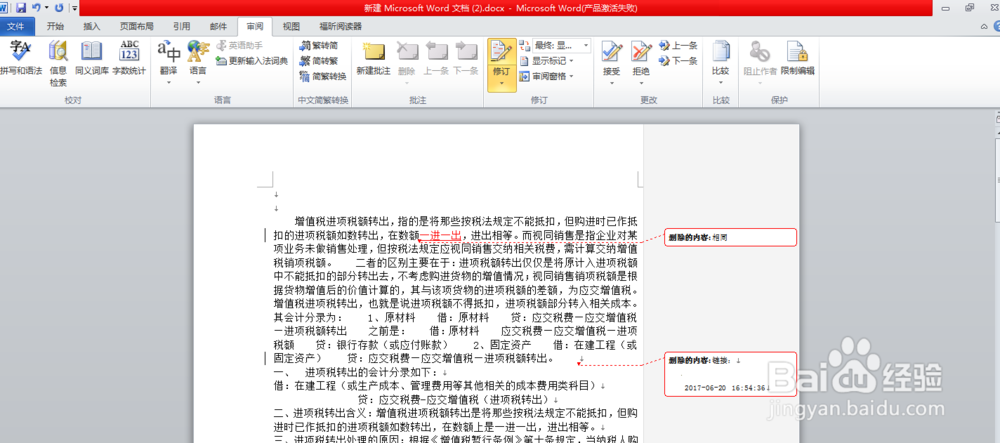This screenshot has width=1000, height=443.
Task: Switch to the Home (开始) tab
Action: [x=55, y=26]
